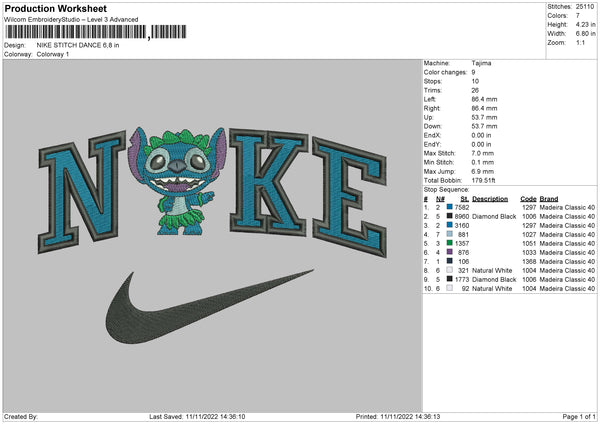The height and width of the screenshot is (424, 600).
Task: Click the St. column header
Action: (465, 199)
